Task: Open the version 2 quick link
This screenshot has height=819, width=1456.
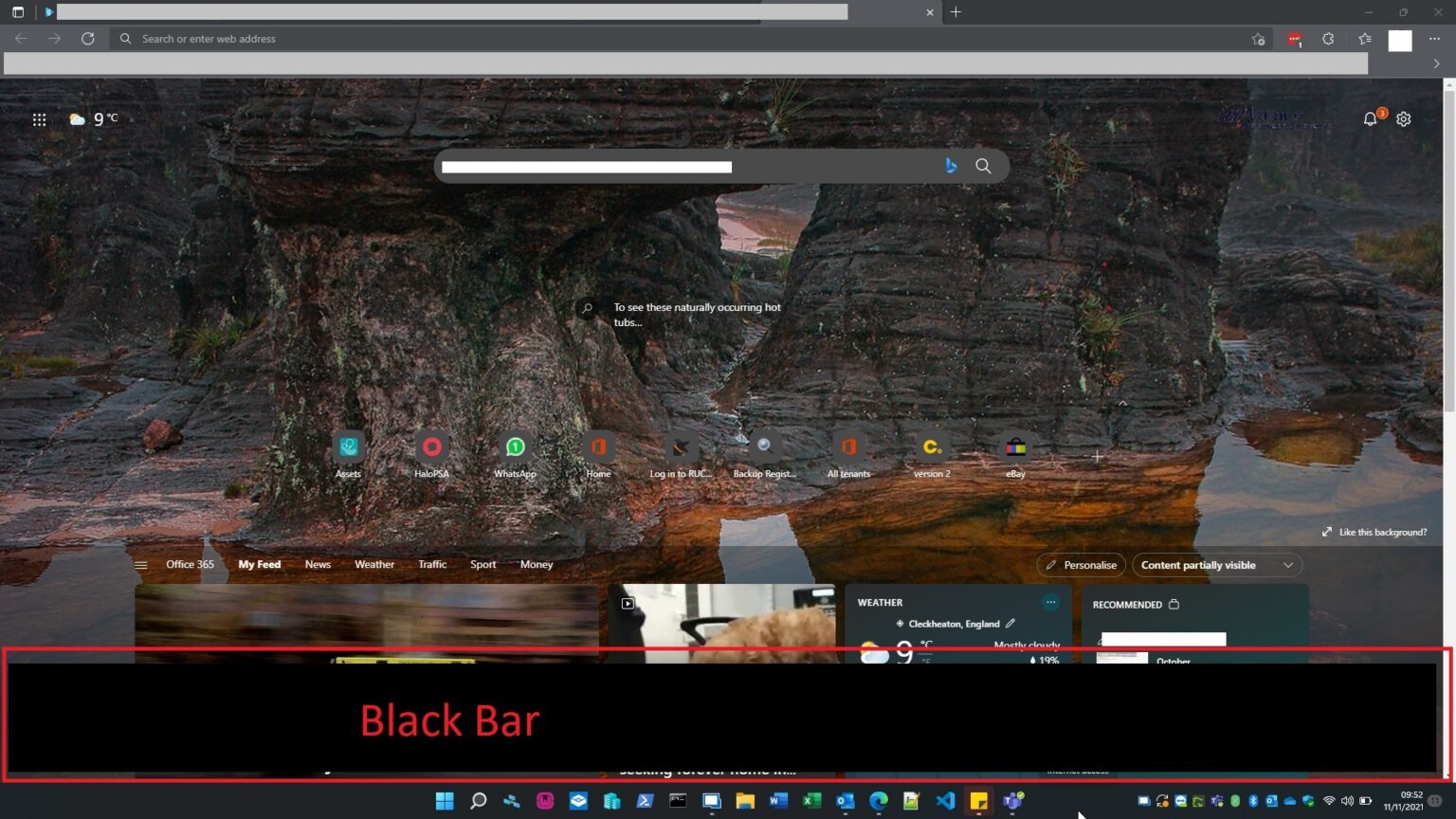Action: point(932,455)
